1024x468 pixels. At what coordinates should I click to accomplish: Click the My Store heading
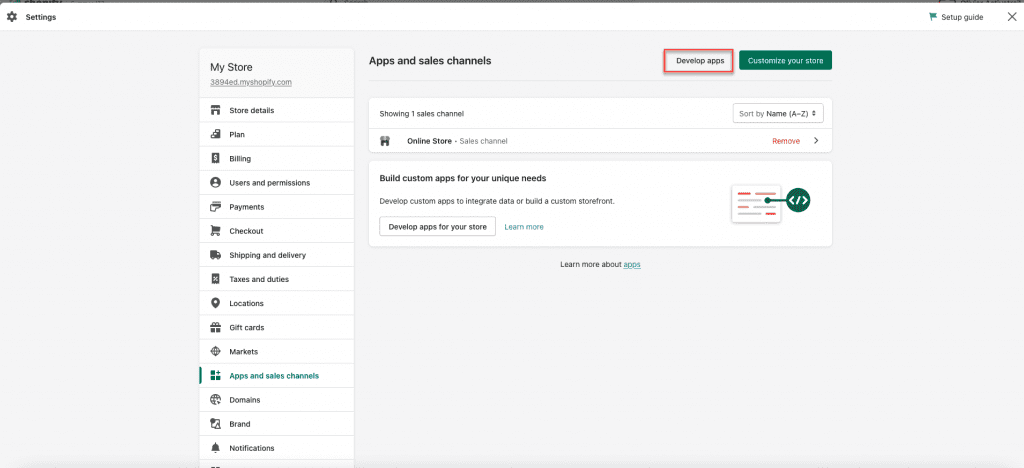[x=231, y=67]
